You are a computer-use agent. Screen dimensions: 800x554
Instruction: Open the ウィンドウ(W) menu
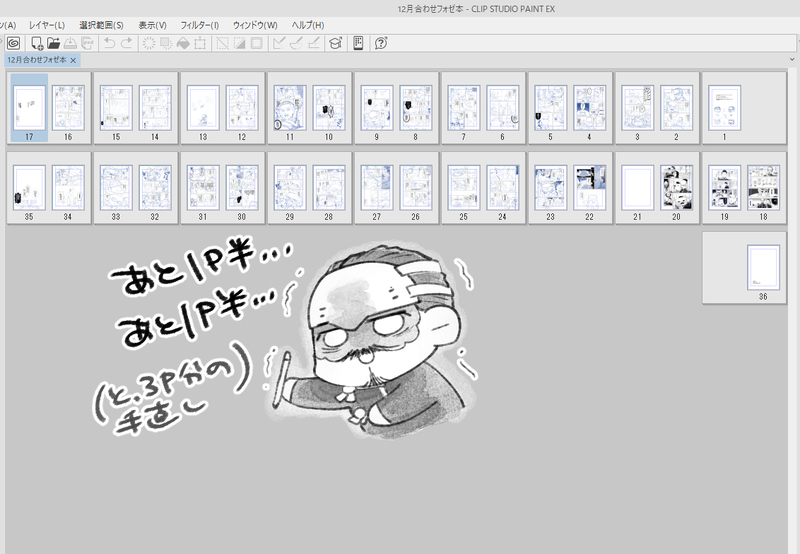click(x=255, y=24)
